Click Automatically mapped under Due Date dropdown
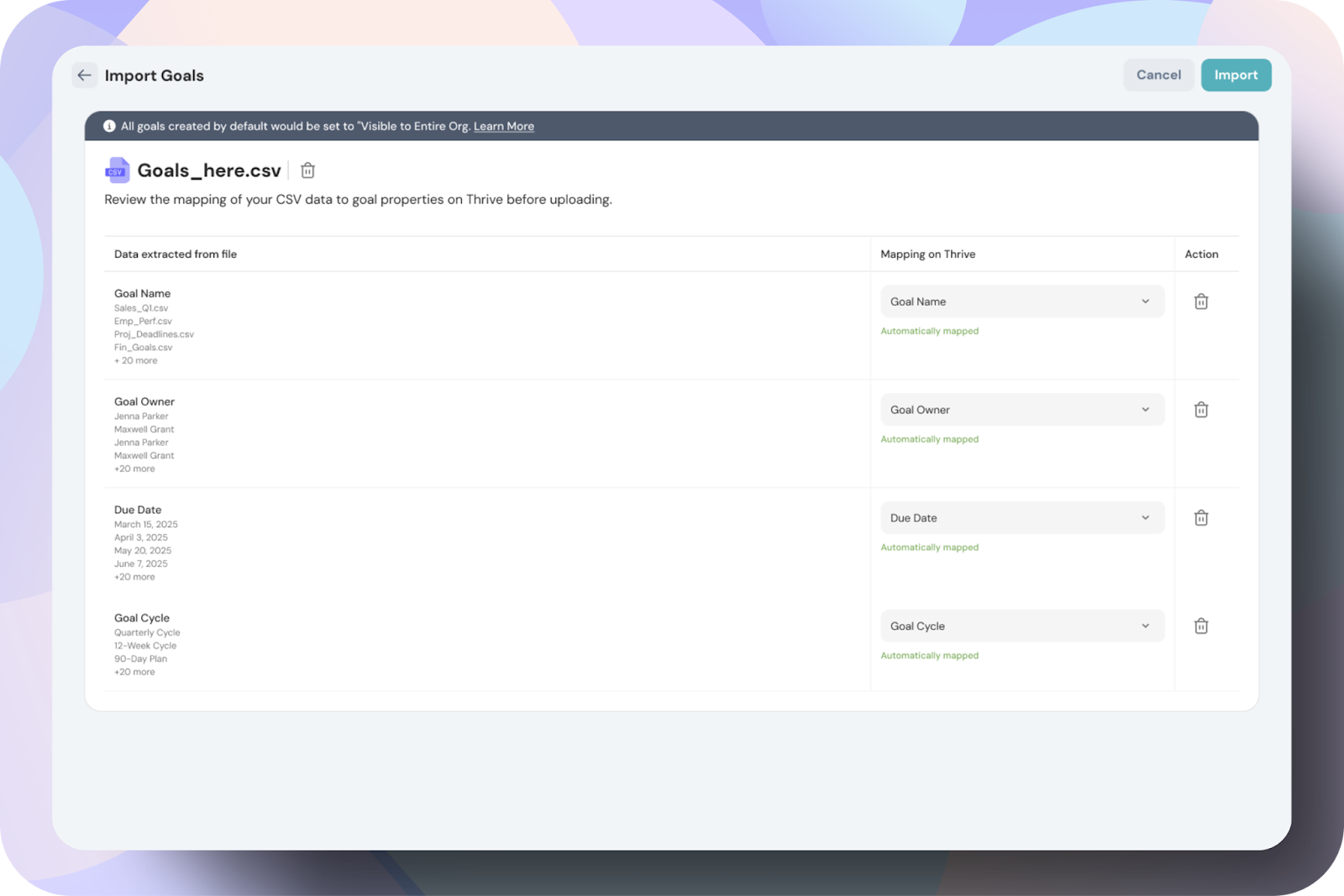The image size is (1344, 896). point(930,548)
